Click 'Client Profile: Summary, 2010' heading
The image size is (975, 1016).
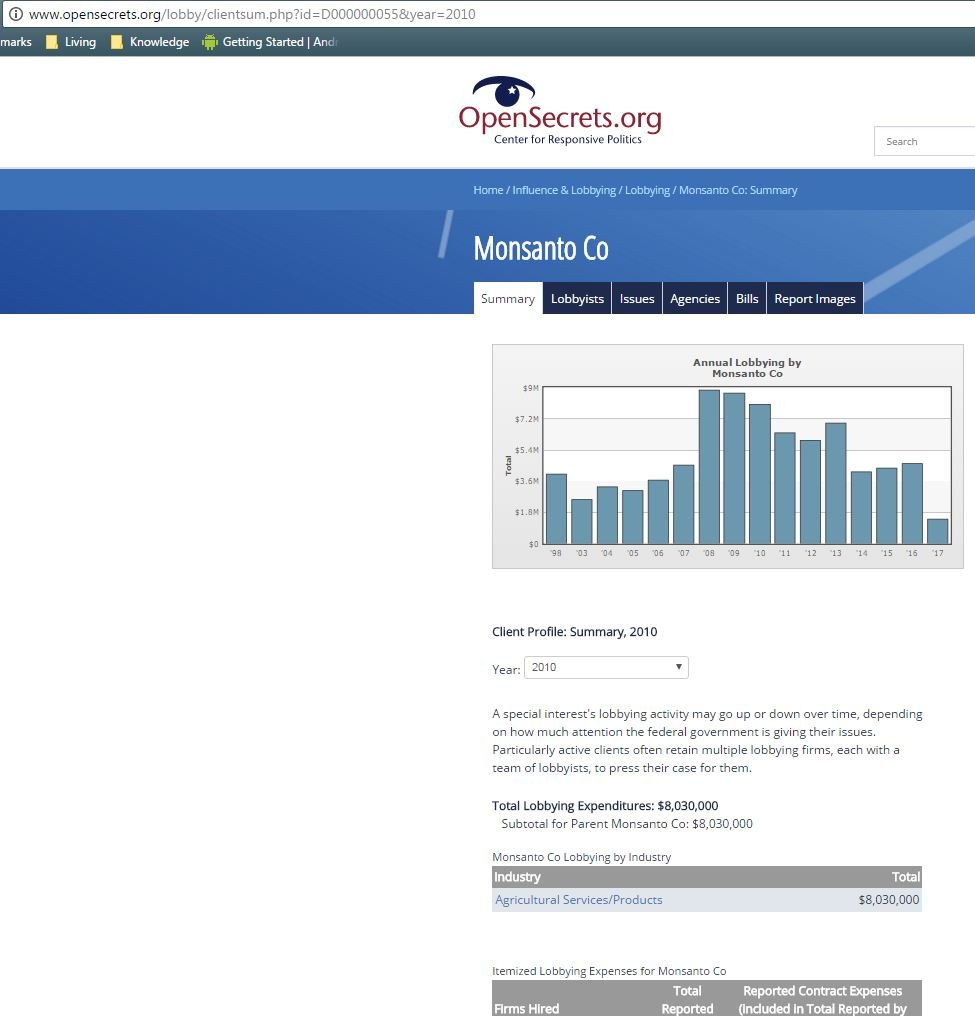pyautogui.click(x=575, y=632)
